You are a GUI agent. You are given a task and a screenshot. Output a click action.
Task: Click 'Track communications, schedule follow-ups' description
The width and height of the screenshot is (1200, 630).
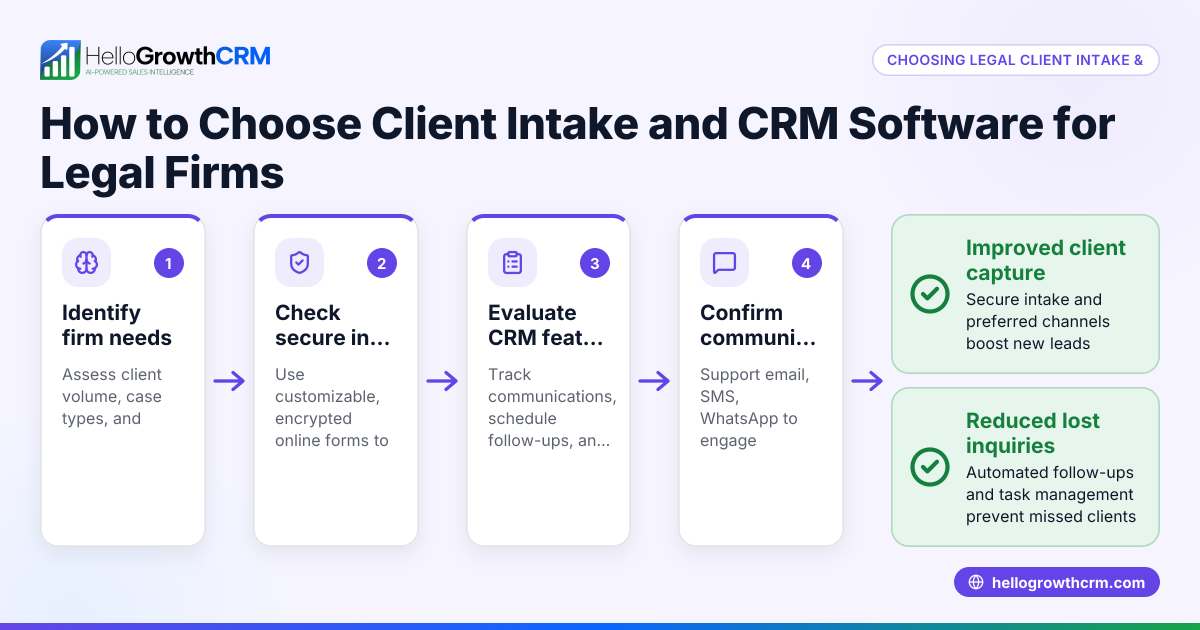(x=552, y=407)
